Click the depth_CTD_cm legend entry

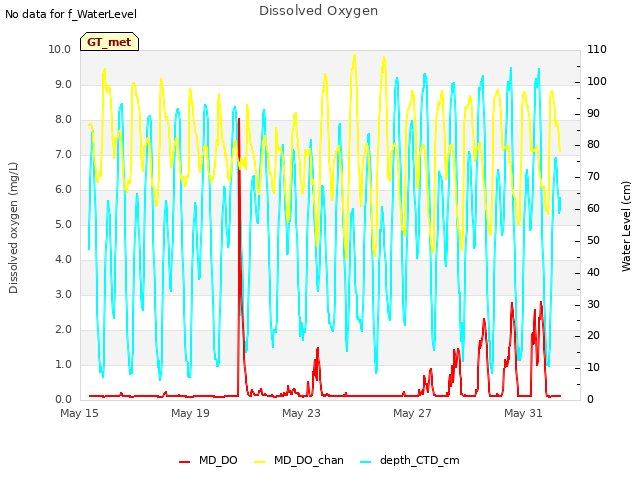pyautogui.click(x=410, y=460)
